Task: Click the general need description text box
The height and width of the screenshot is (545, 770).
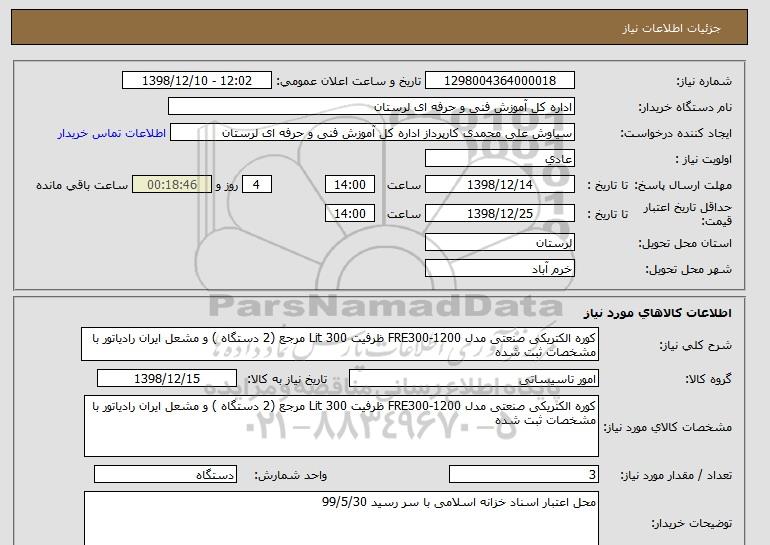Action: tap(340, 345)
